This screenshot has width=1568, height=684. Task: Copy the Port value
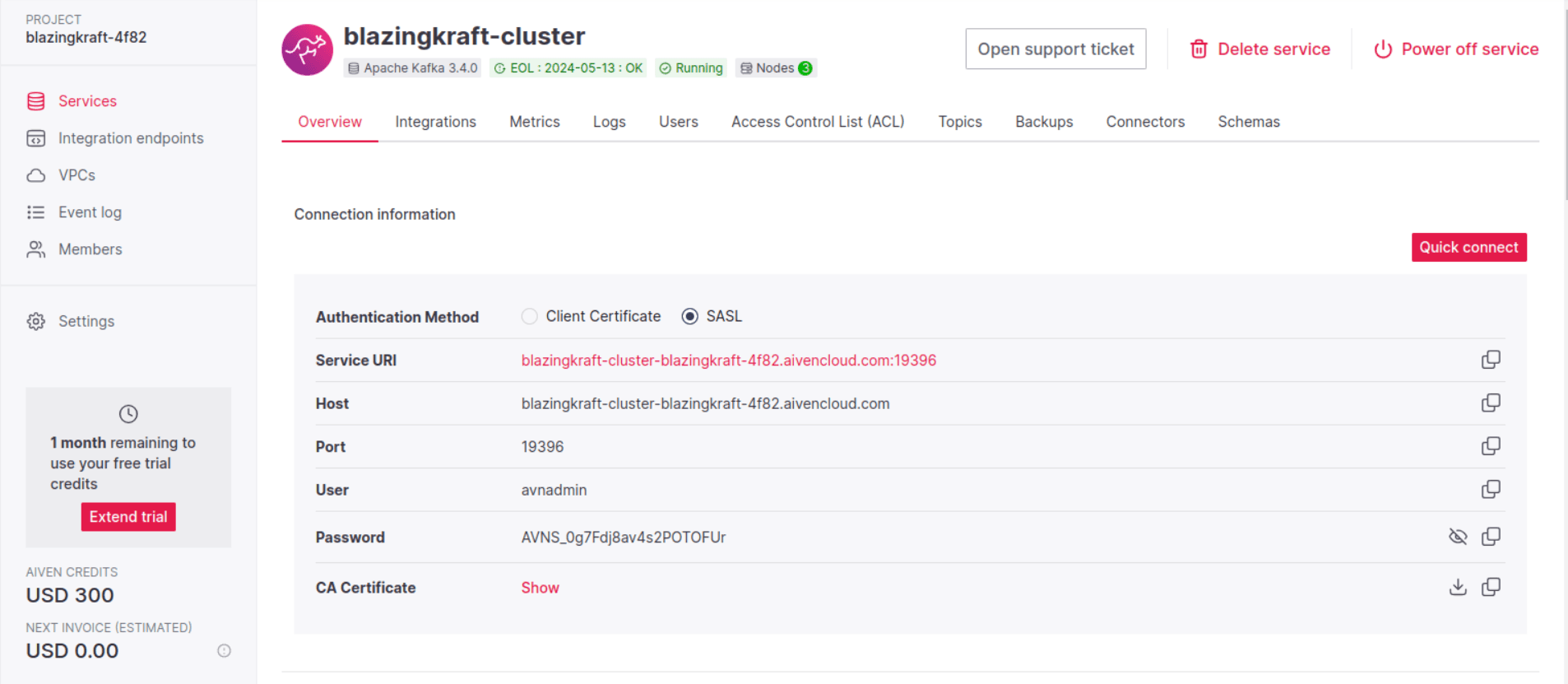tap(1491, 446)
